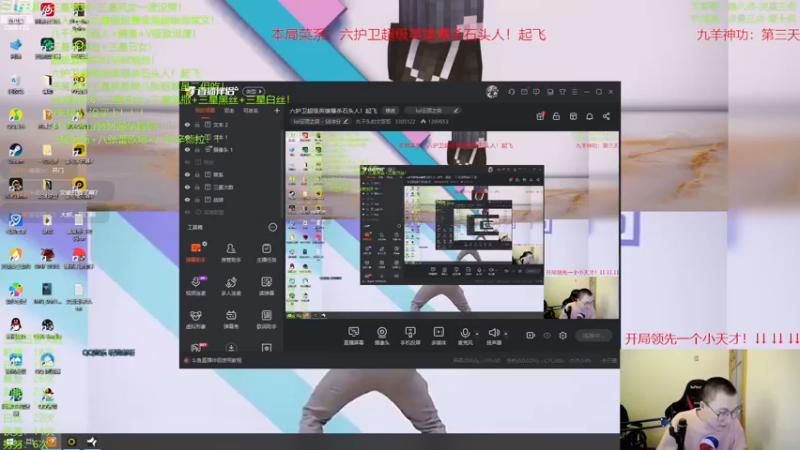
Task: Click the pencil icon beside the rank text
Action: pyautogui.click(x=346, y=121)
